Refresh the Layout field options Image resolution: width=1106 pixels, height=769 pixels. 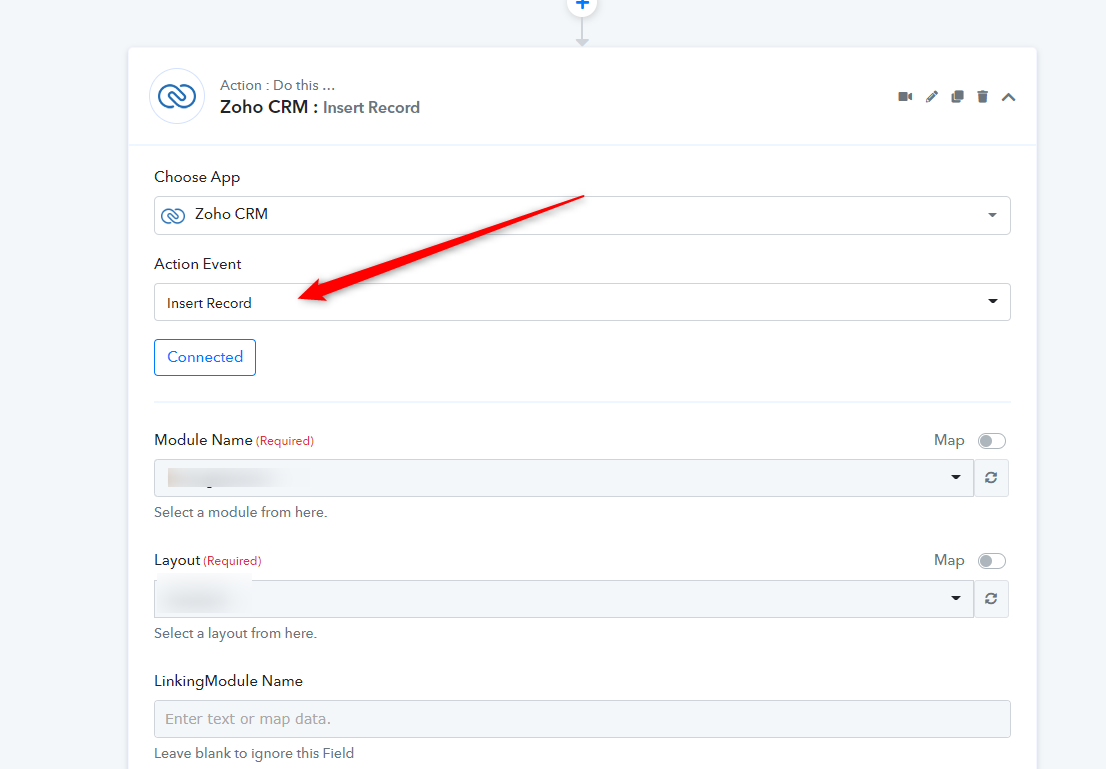pos(991,599)
